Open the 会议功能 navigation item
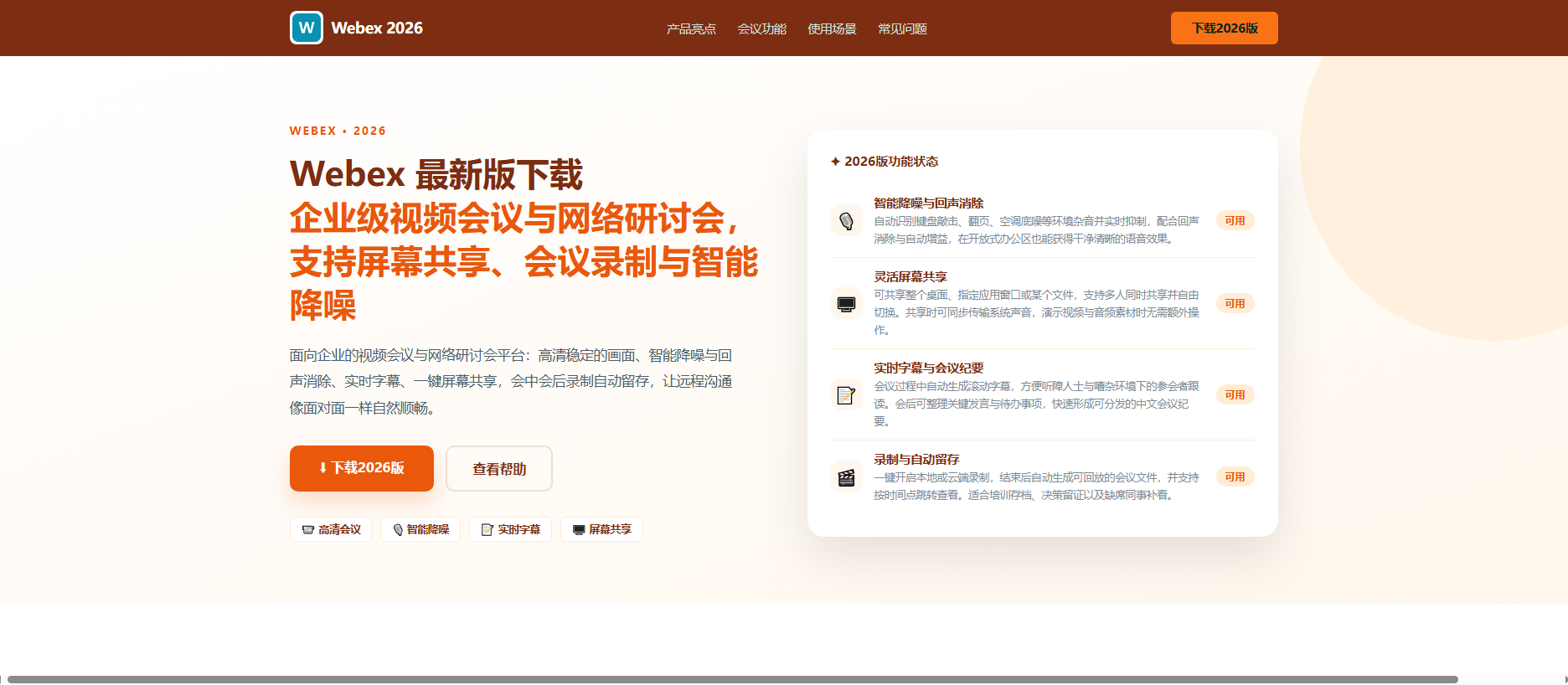 (x=761, y=28)
